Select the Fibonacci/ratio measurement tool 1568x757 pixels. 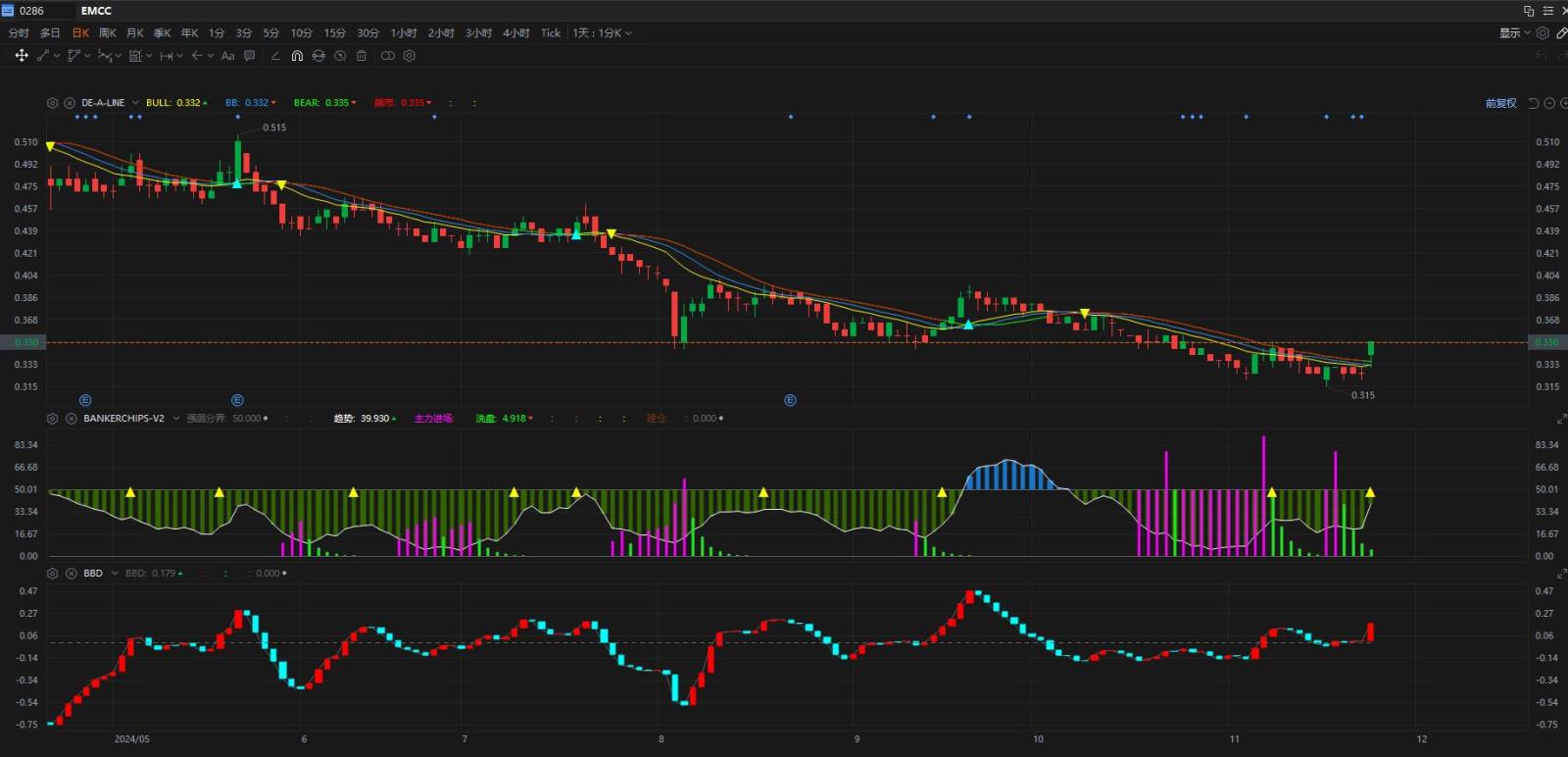[136, 56]
